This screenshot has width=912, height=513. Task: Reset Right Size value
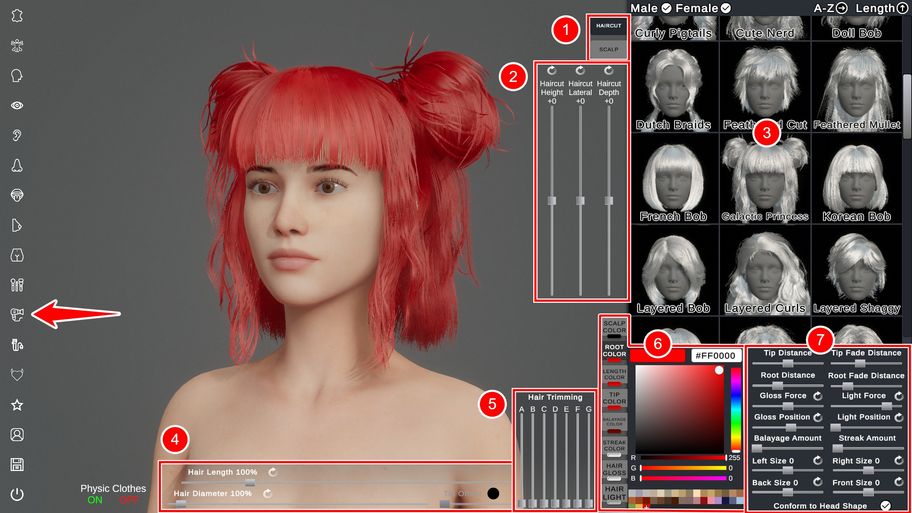coord(899,460)
